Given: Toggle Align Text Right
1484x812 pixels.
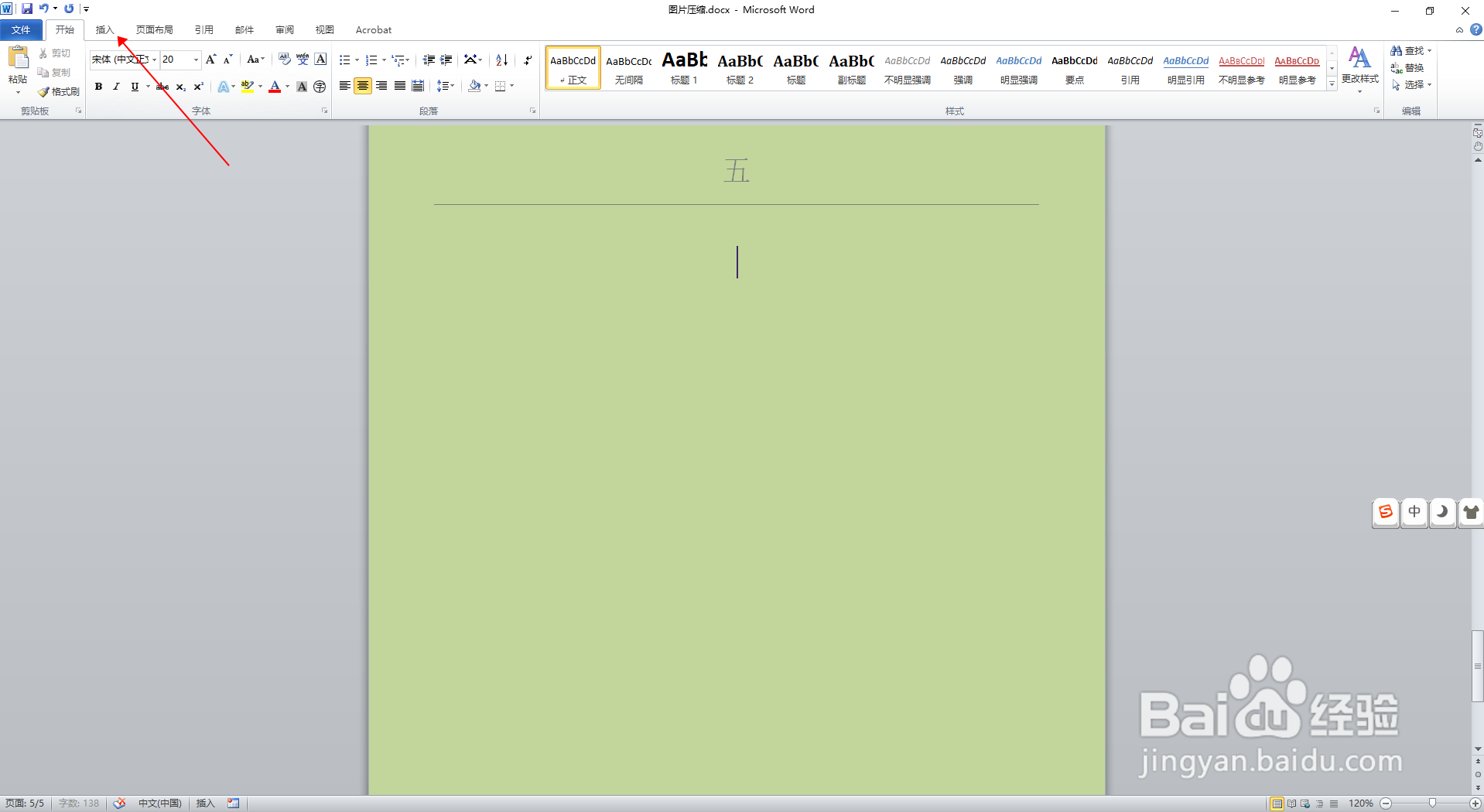Looking at the screenshot, I should point(381,86).
